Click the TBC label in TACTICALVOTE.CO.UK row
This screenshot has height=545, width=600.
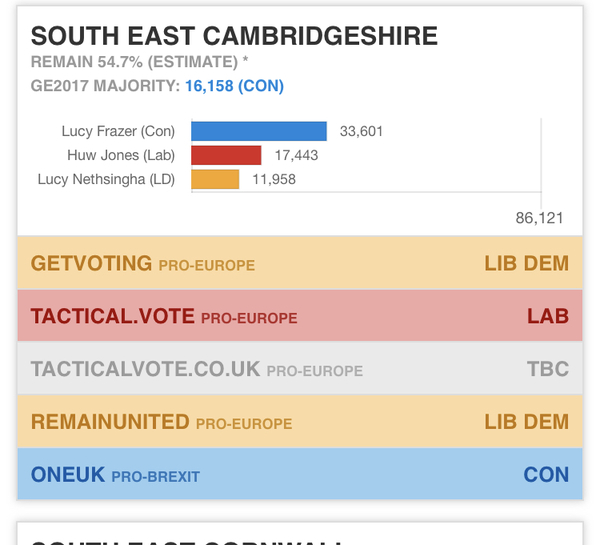(547, 369)
